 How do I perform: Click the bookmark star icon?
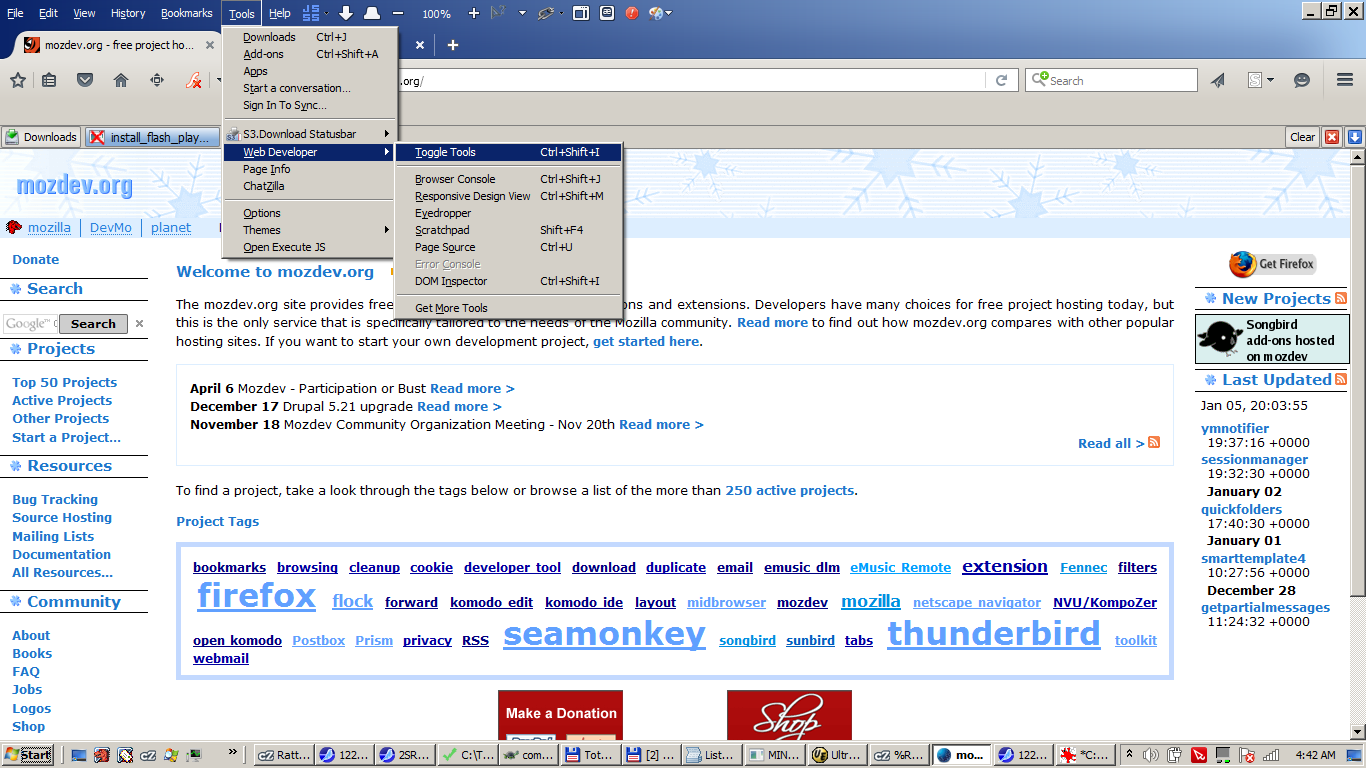[x=18, y=80]
